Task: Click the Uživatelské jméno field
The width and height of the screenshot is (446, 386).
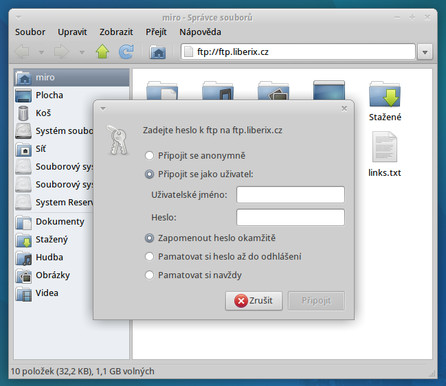Action: [290, 194]
